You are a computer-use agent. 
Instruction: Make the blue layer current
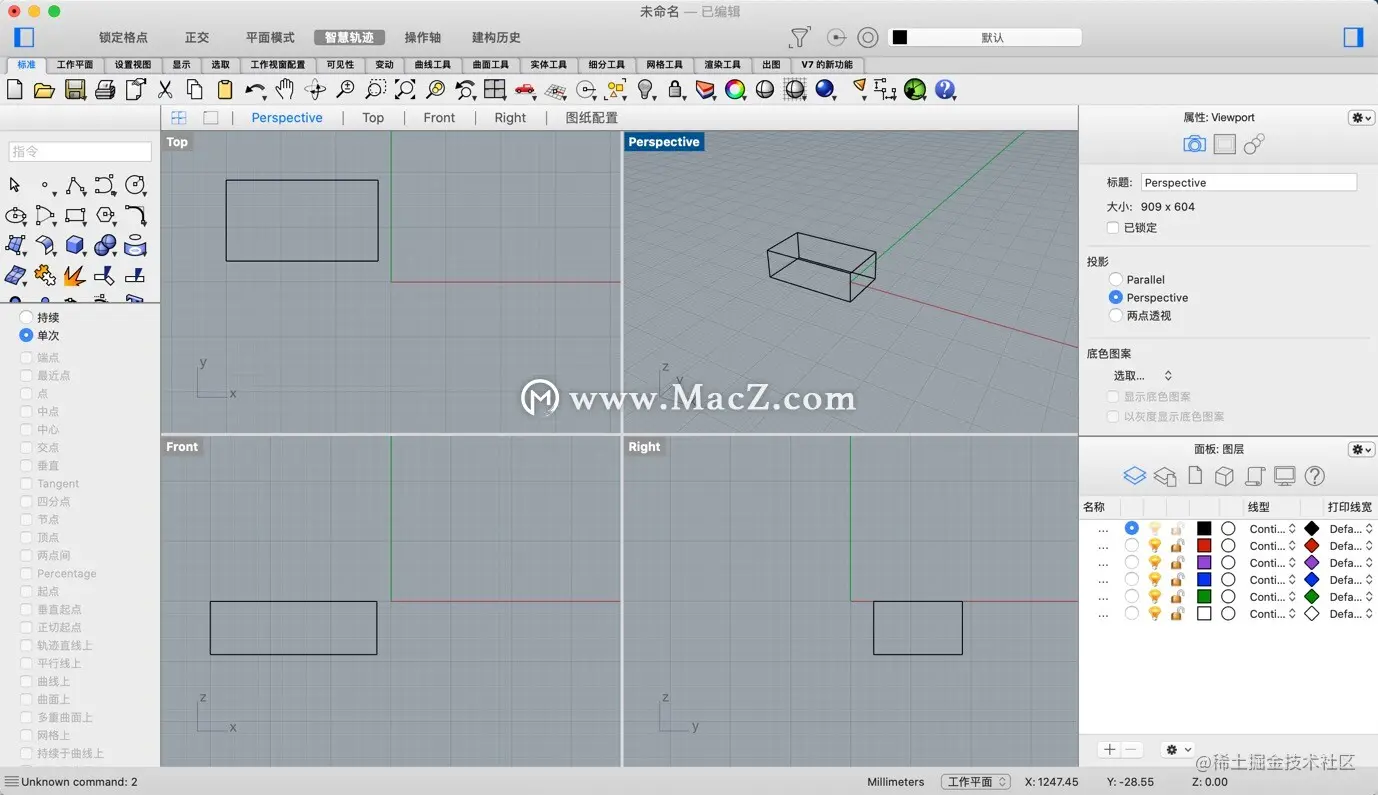[x=1131, y=580]
